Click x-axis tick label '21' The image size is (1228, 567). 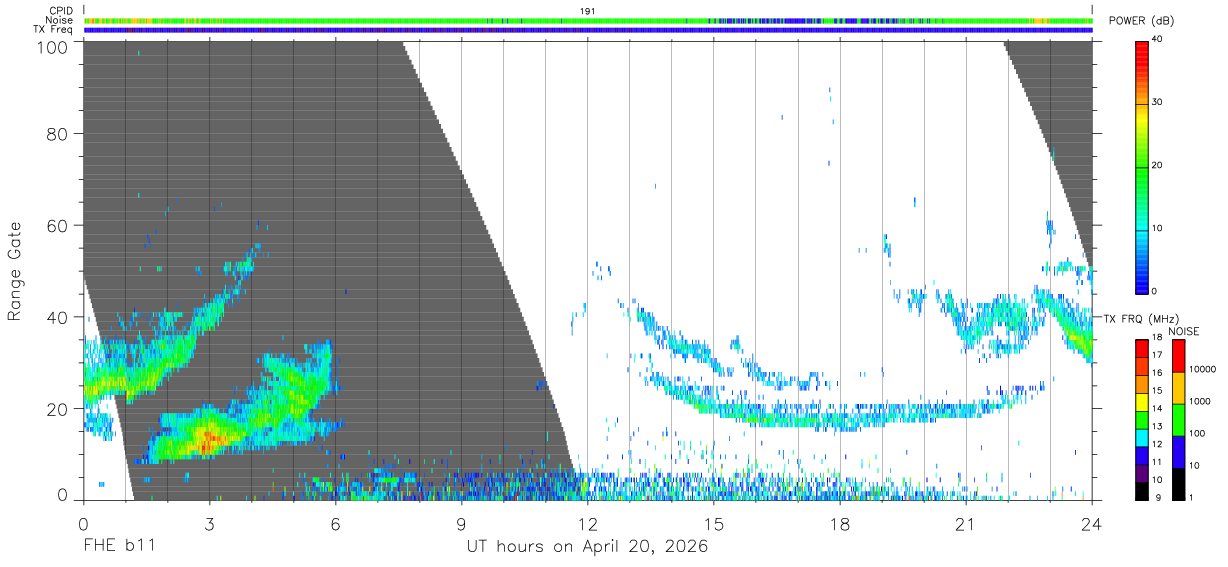click(x=966, y=524)
